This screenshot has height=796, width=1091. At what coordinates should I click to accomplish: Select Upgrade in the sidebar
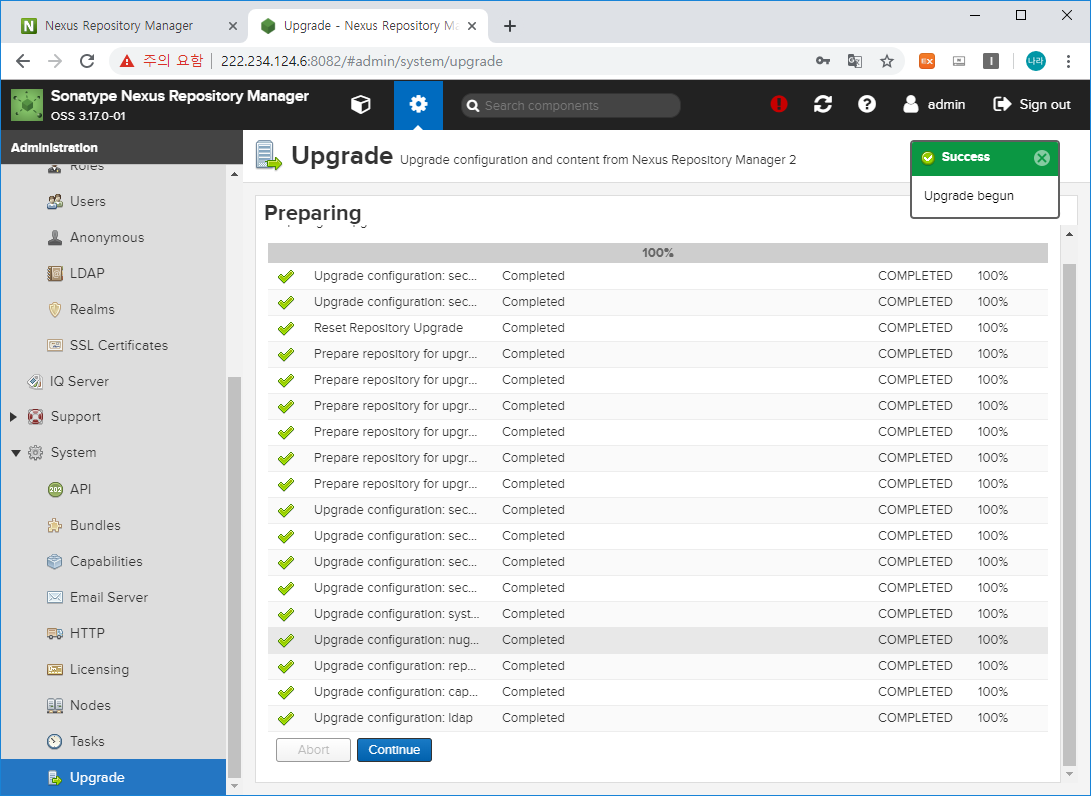tap(113, 777)
